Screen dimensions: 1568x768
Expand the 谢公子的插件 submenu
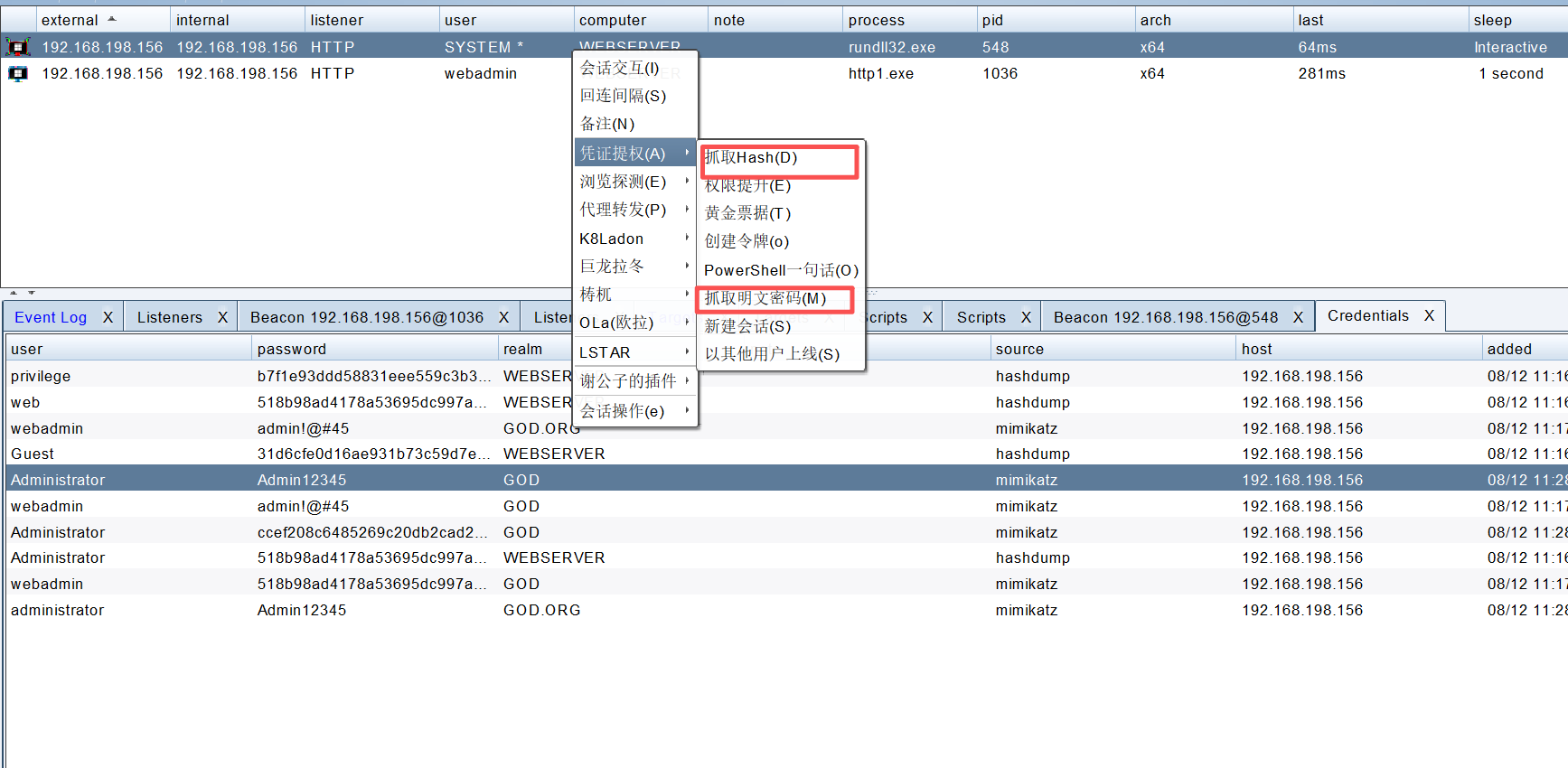636,381
